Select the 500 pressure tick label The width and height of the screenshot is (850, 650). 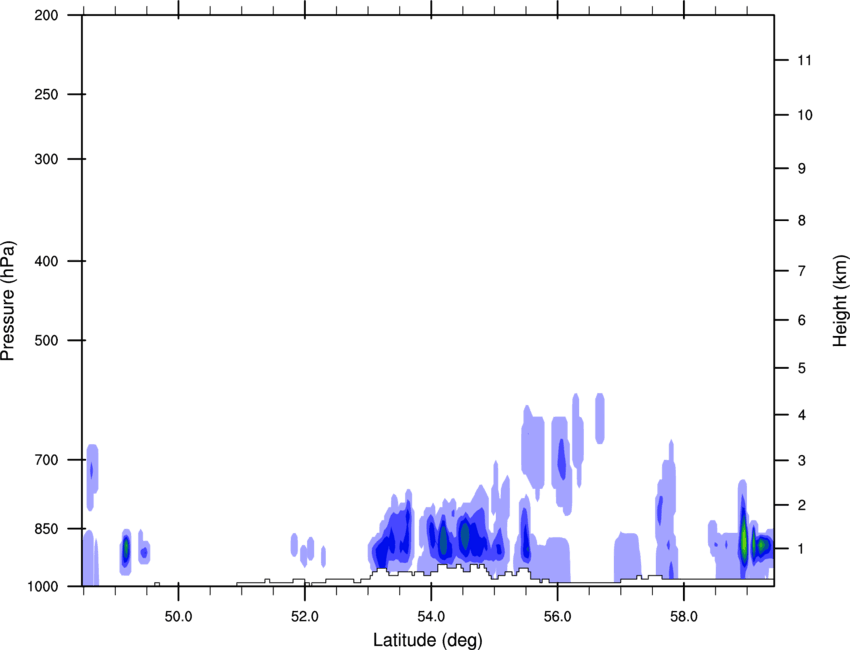coord(46,340)
